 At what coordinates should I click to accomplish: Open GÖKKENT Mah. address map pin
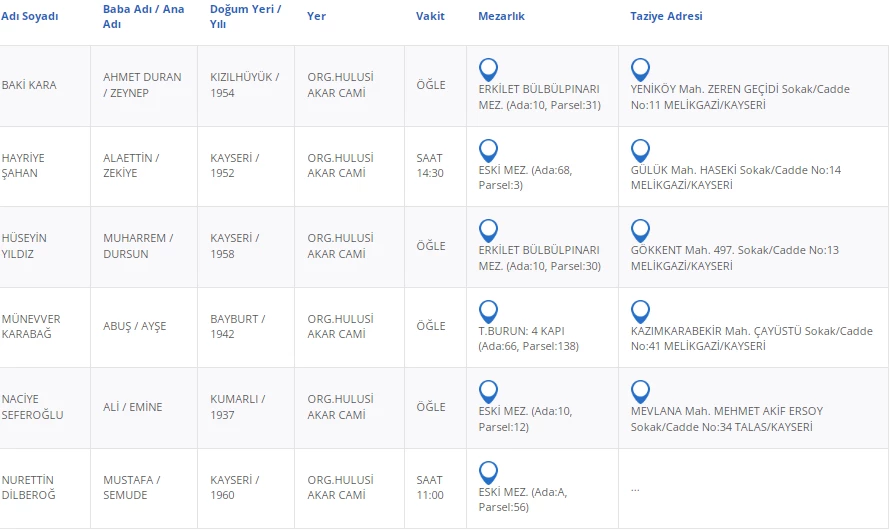pyautogui.click(x=641, y=231)
